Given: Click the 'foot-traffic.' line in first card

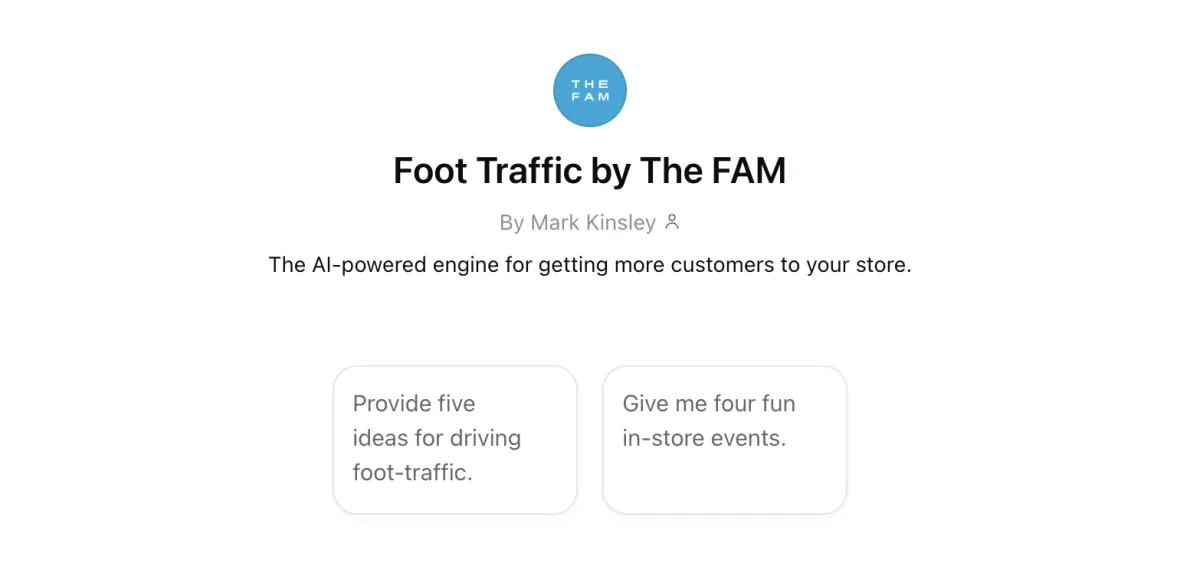Looking at the screenshot, I should (413, 472).
